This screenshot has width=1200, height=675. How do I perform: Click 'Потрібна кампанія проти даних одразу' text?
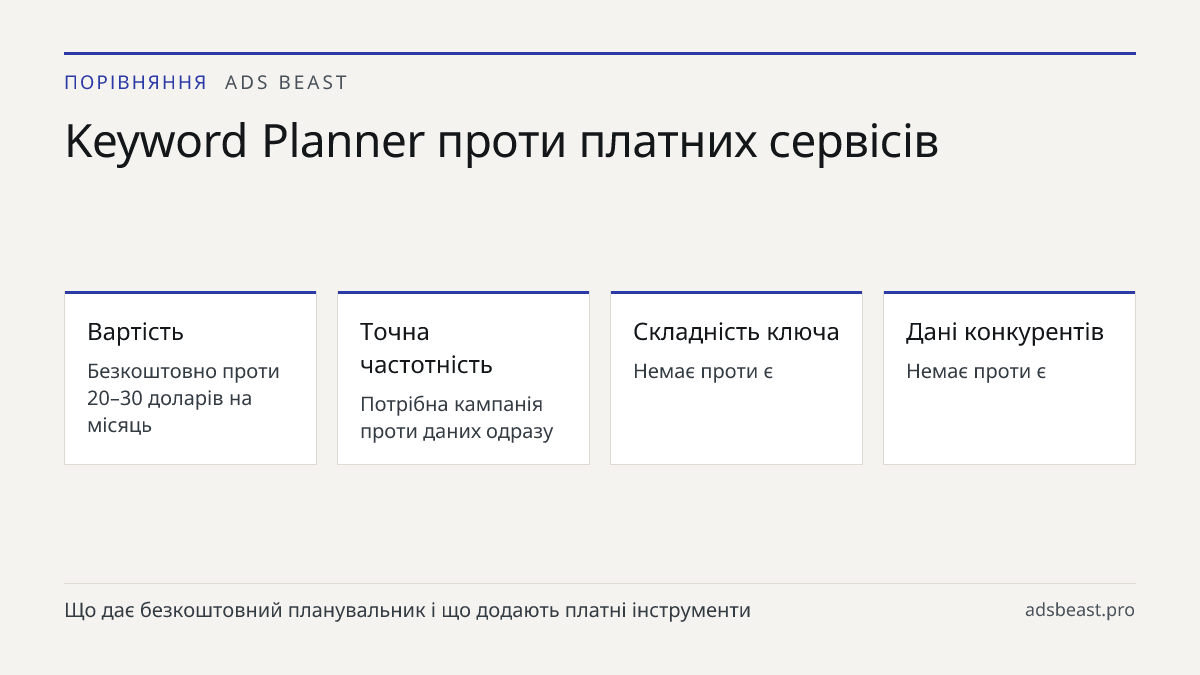click(x=457, y=418)
